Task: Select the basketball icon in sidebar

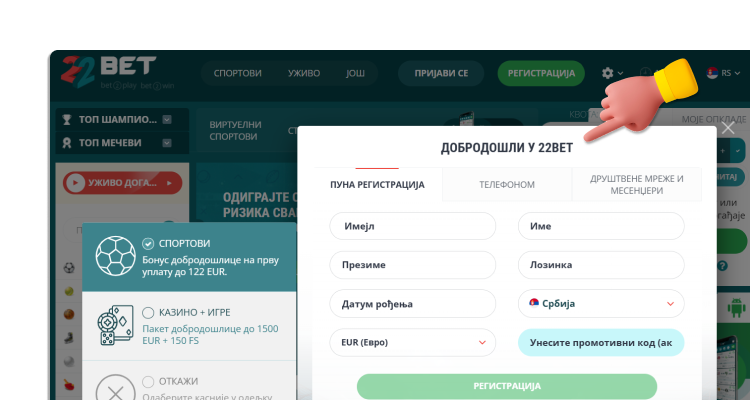Action: (x=69, y=314)
